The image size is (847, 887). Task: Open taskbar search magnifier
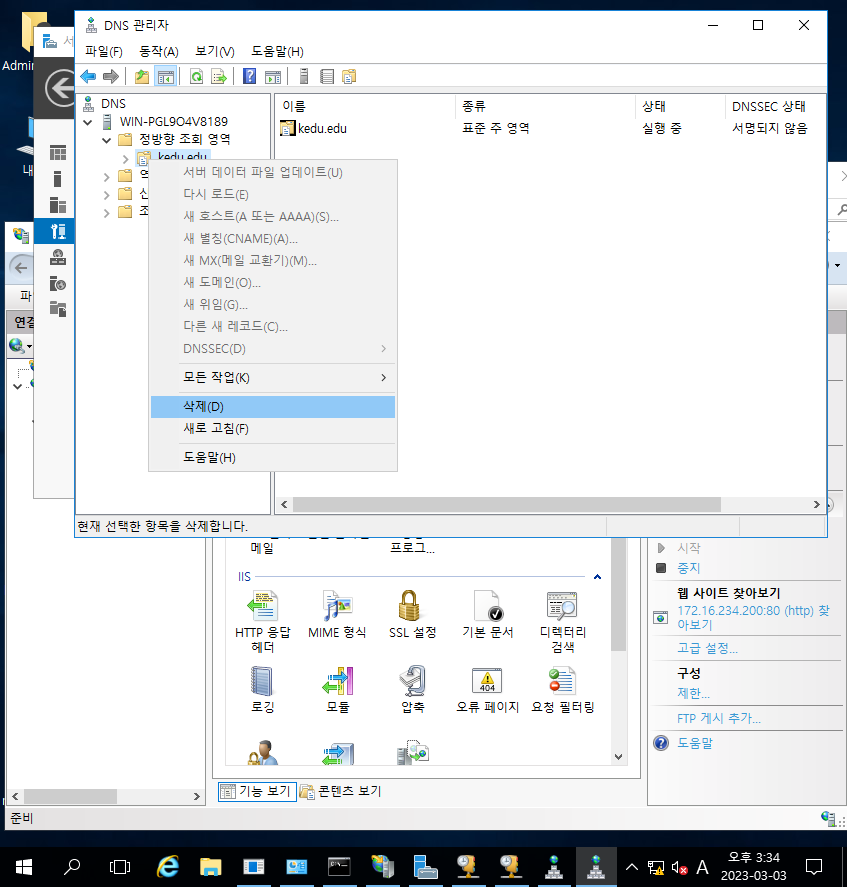click(72, 867)
